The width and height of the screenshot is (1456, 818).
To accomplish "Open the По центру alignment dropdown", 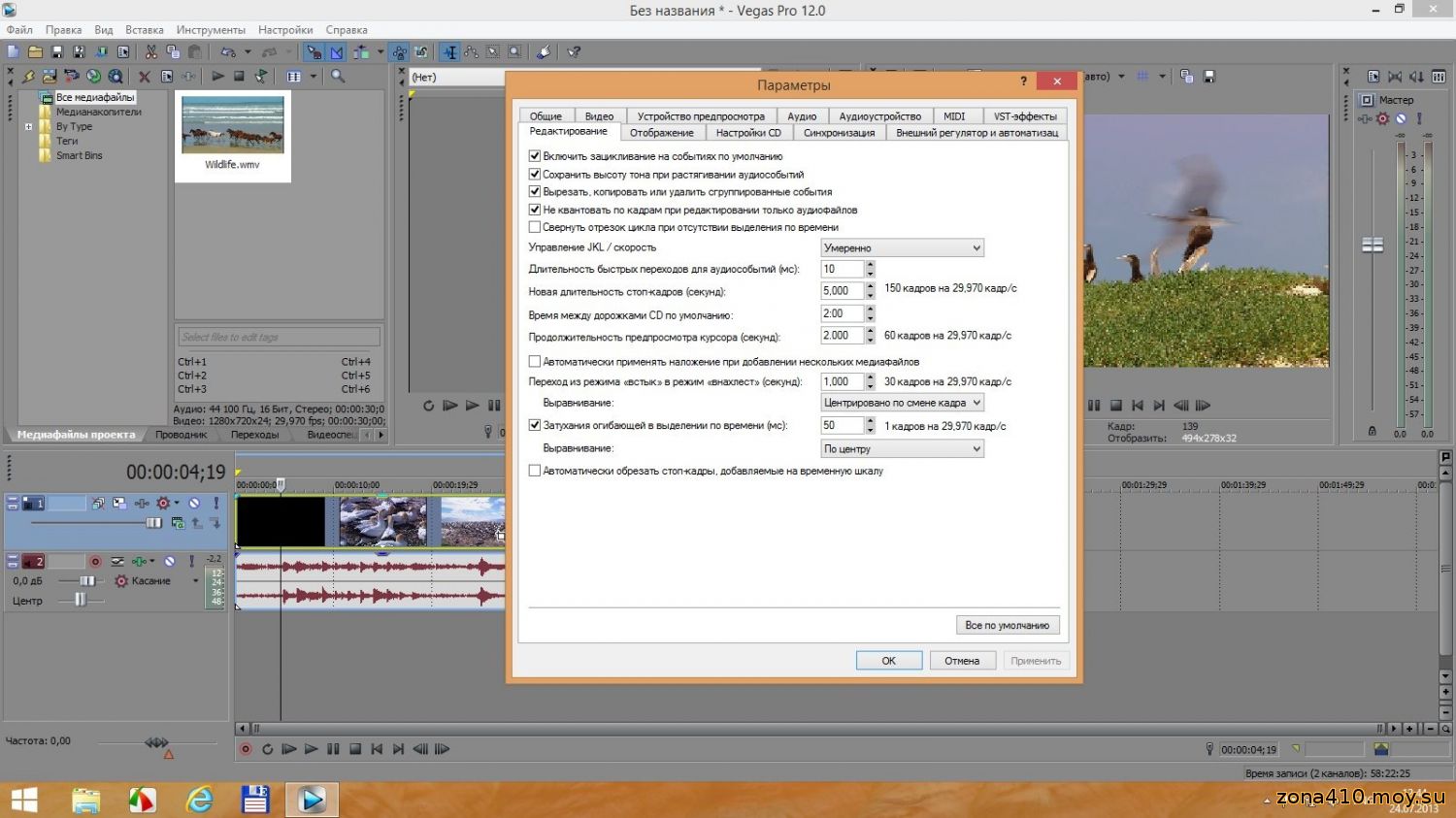I will tap(902, 449).
